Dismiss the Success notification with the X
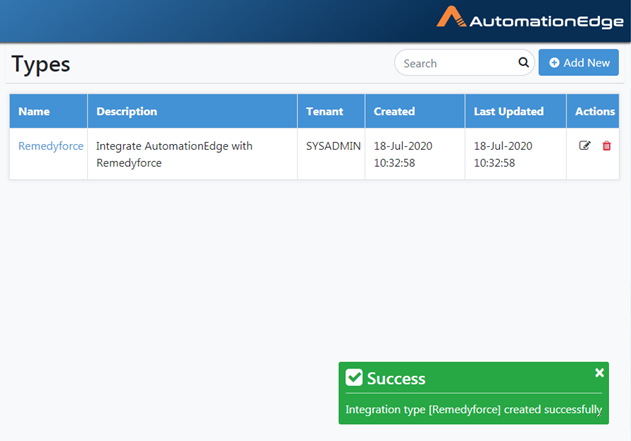Viewport: 631px width, 441px height. (x=599, y=373)
